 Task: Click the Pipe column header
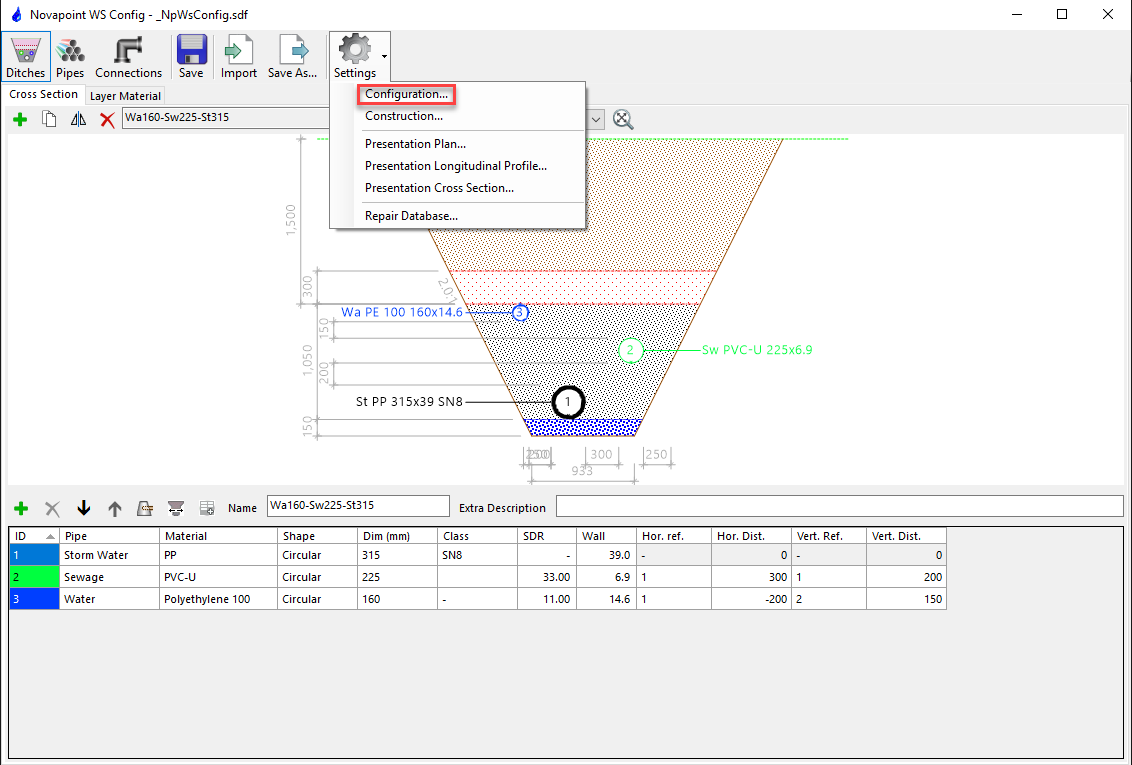(109, 536)
